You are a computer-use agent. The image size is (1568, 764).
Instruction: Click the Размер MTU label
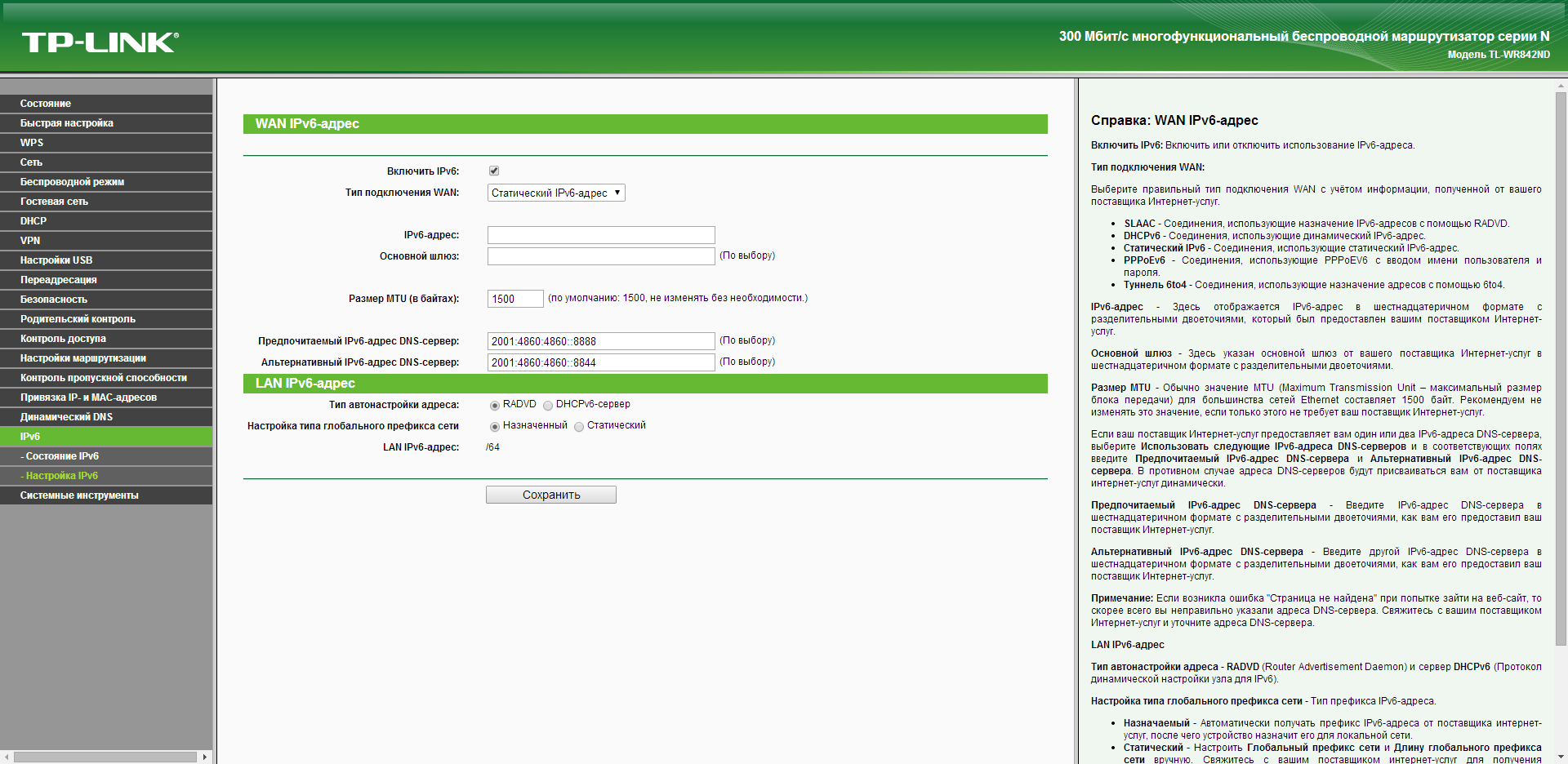point(404,299)
